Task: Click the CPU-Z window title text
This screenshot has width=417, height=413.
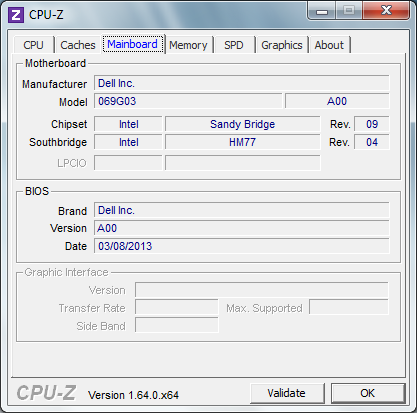Action: coord(46,15)
